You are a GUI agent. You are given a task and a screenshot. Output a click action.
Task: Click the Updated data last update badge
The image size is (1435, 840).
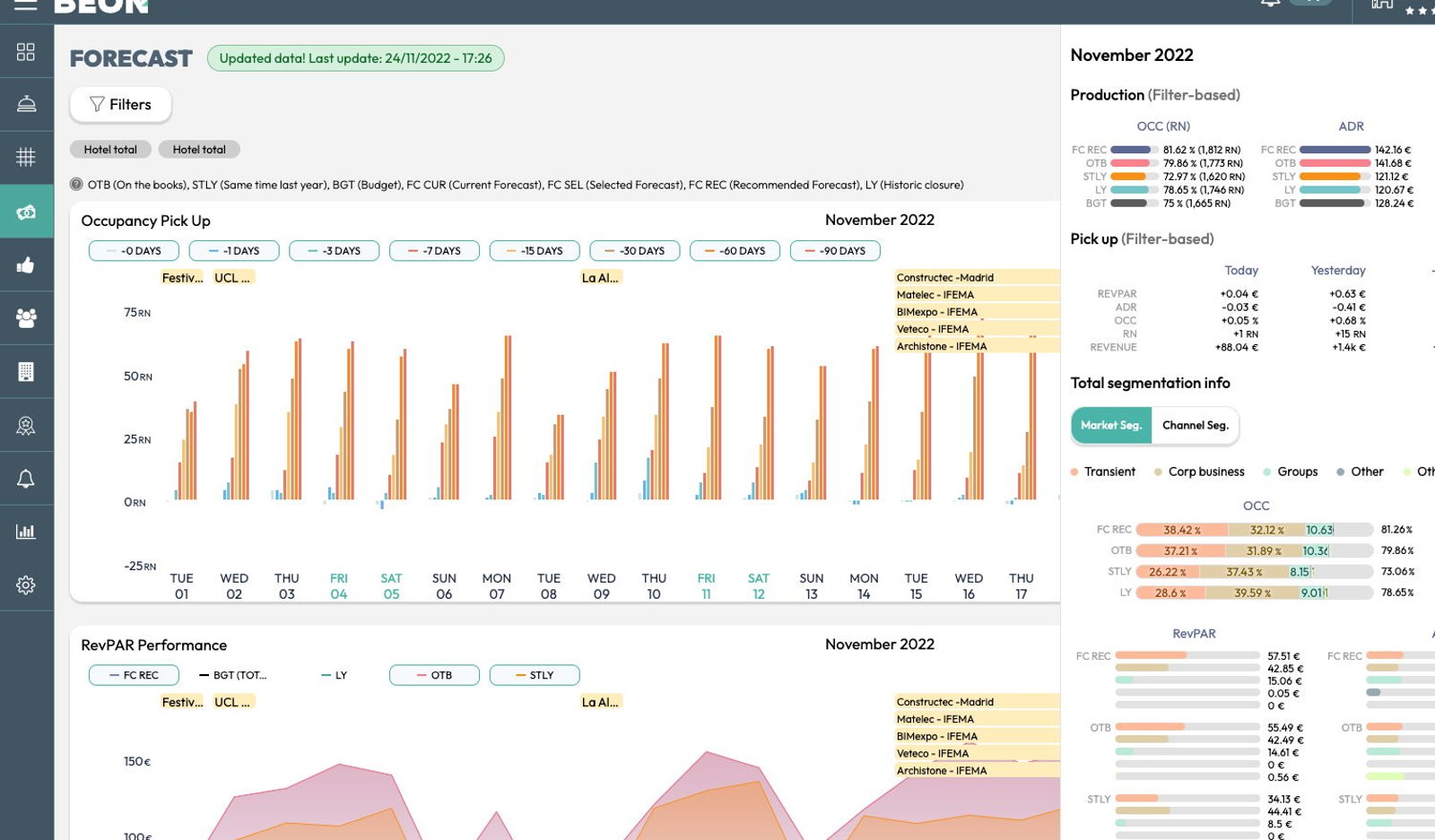(356, 58)
